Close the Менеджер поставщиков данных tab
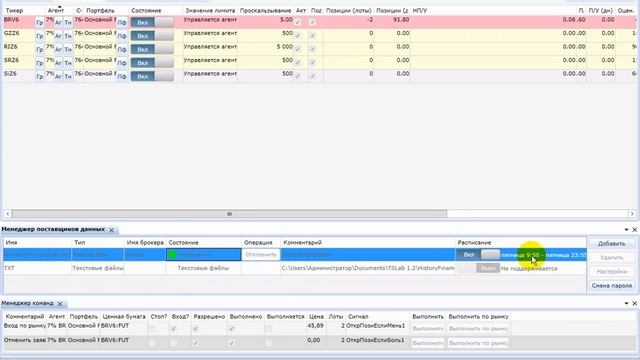The image size is (640, 360). (x=111, y=230)
